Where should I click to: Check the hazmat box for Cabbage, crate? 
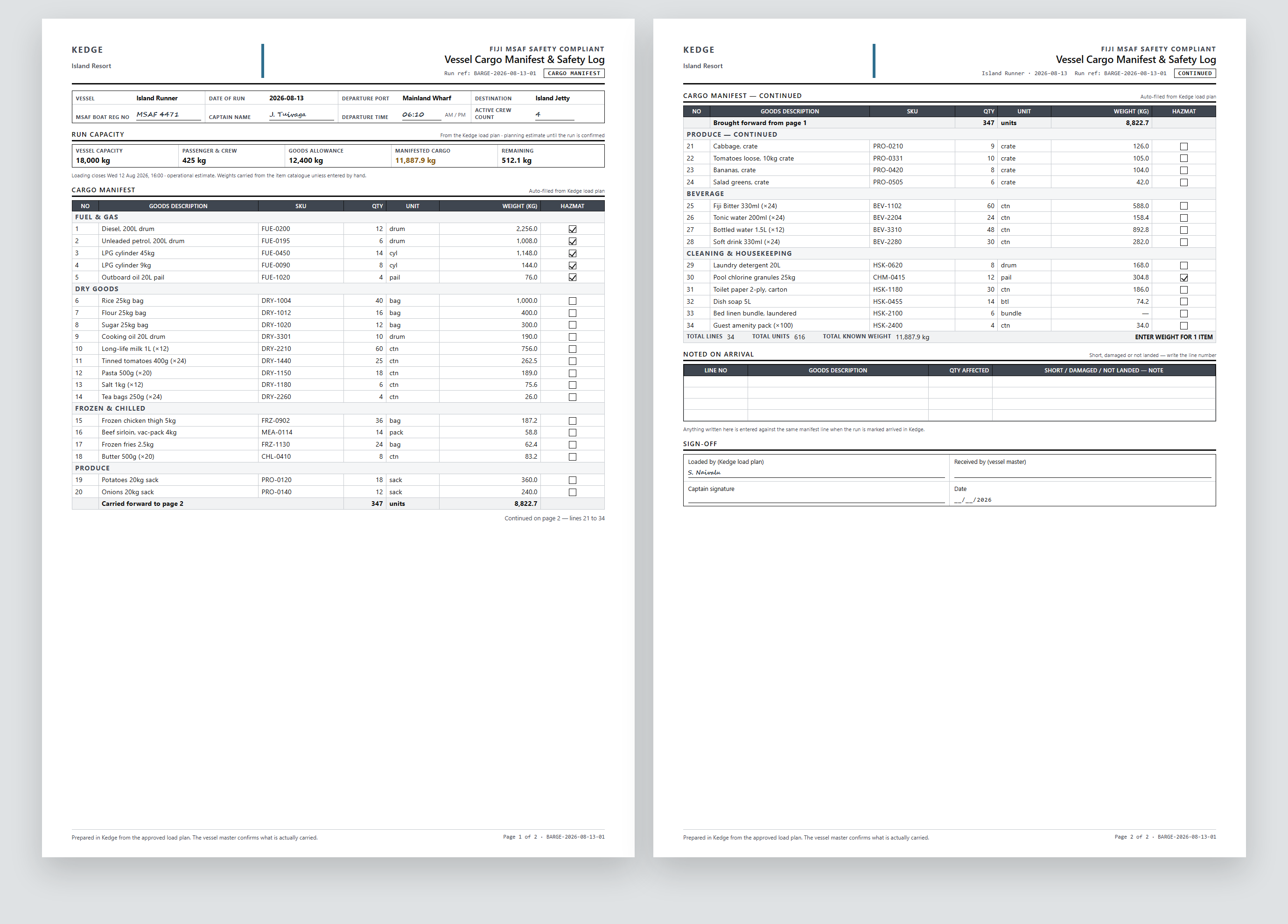1184,147
